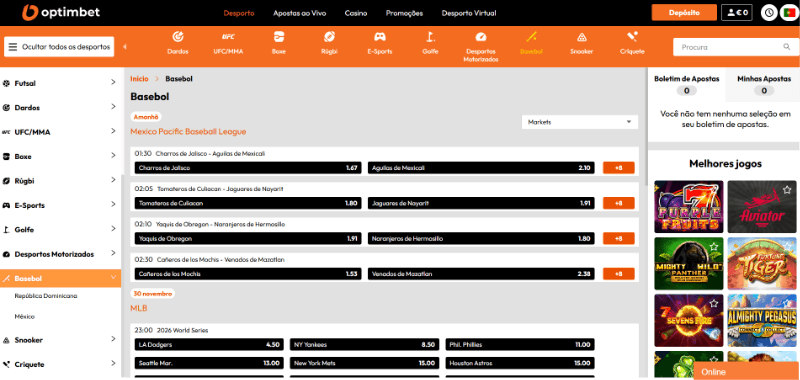The height and width of the screenshot is (380, 800).
Task: Switch to Boletim de Apostas tab
Action: point(687,85)
